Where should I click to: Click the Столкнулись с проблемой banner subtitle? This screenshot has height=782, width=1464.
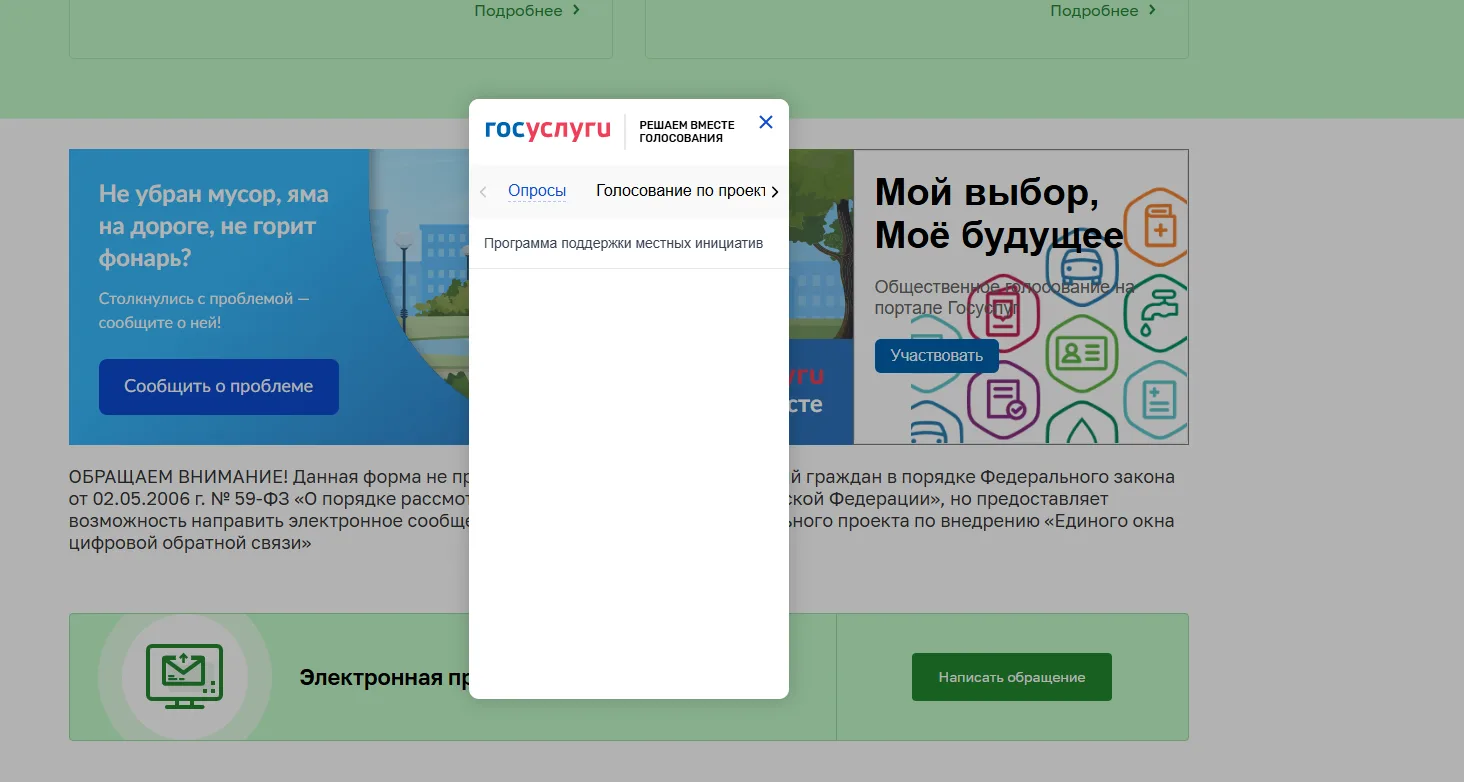[204, 311]
